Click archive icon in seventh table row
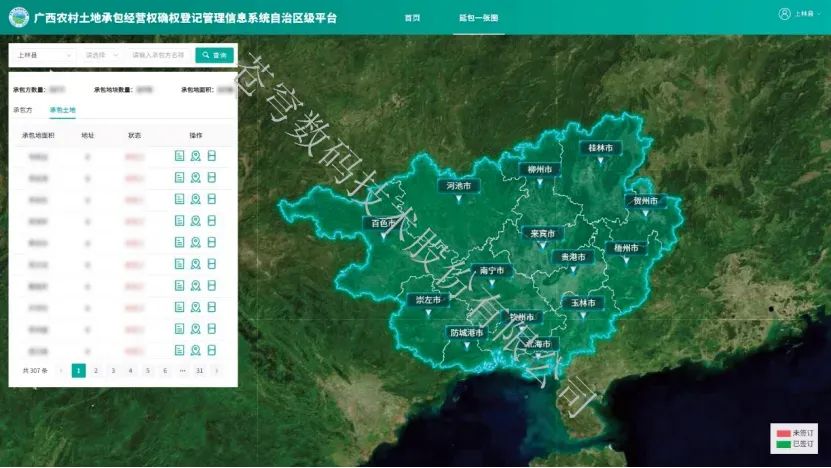 coord(211,286)
